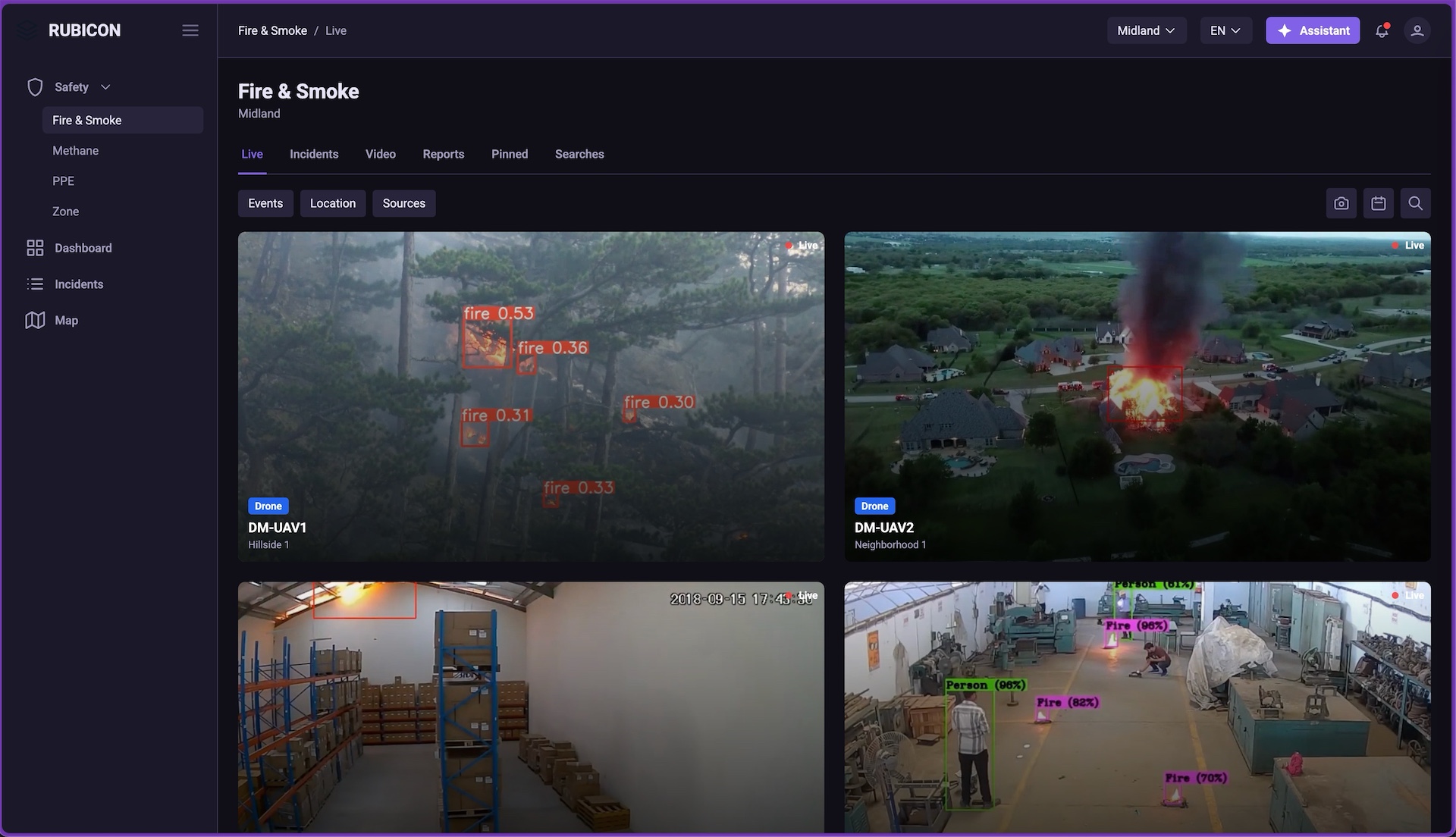Click the Neighborhood 1 location label
Image resolution: width=1456 pixels, height=837 pixels.
tap(890, 545)
